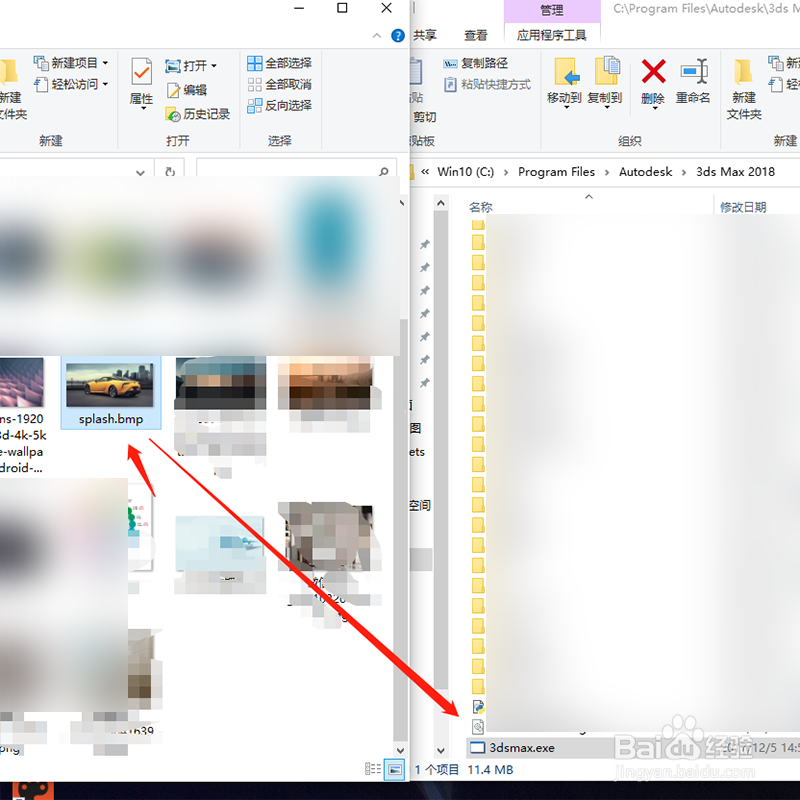Screen dimensions: 800x800
Task: Expand the breadcrumb arrow after Autodesk
Action: 684,172
